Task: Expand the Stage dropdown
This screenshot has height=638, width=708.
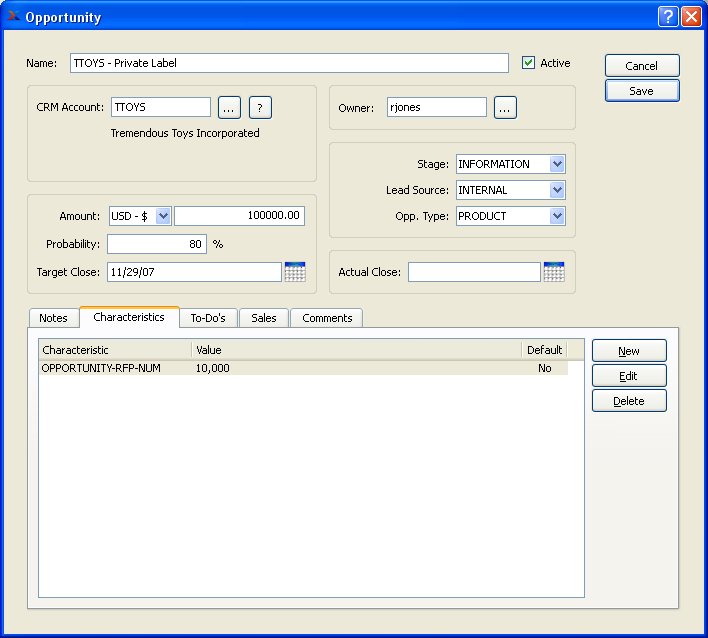Action: coord(557,164)
